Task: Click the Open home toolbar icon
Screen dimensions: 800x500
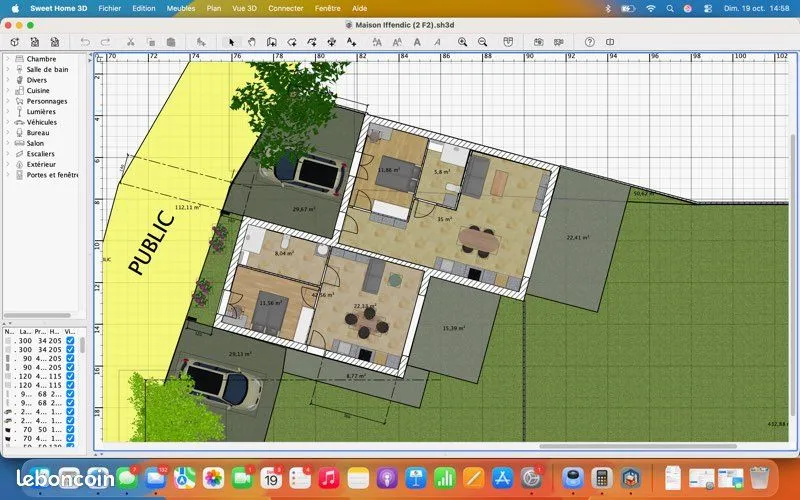Action: click(35, 42)
